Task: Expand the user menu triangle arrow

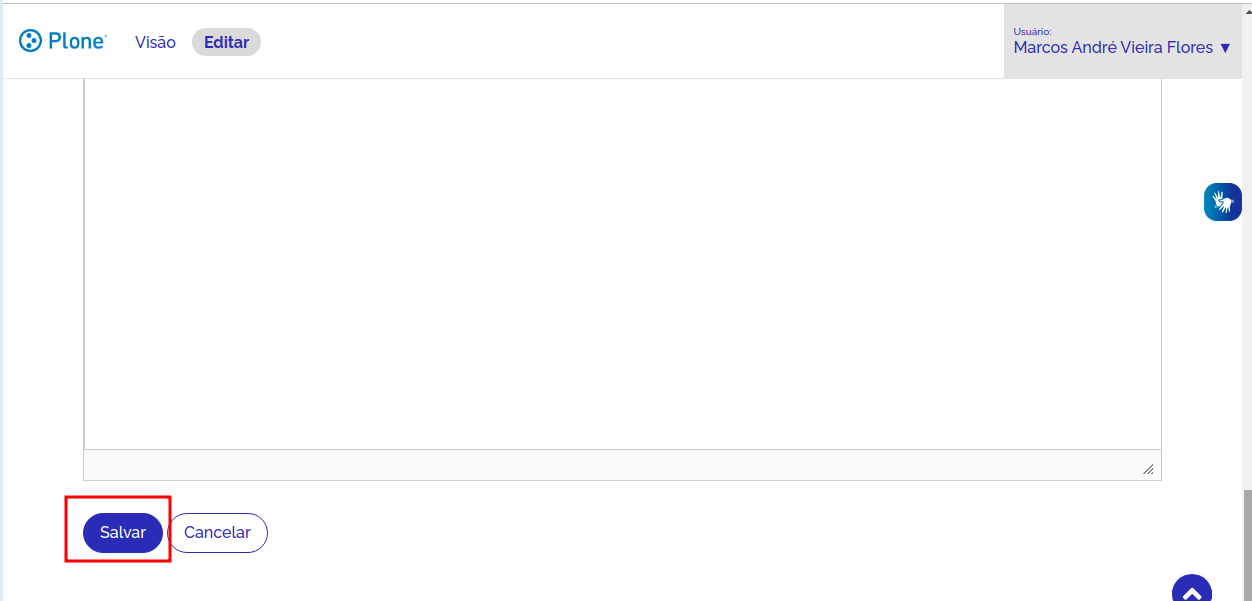Action: click(1225, 48)
